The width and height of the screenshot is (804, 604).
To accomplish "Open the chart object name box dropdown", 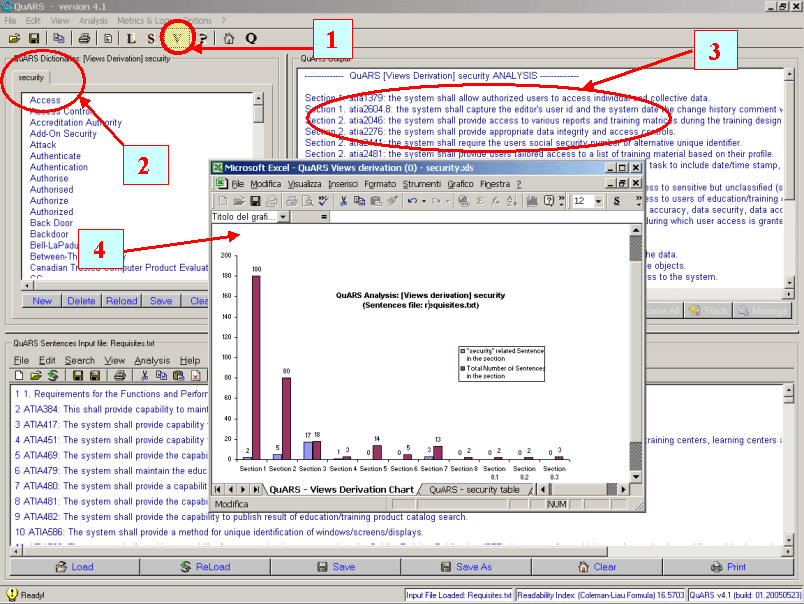I will pyautogui.click(x=283, y=217).
